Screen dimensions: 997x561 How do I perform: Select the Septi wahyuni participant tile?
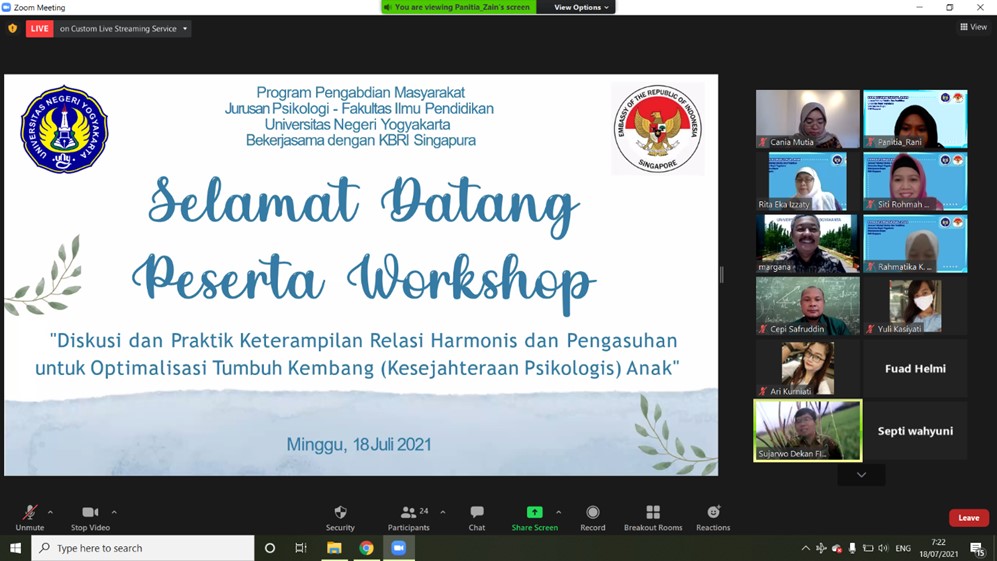click(x=915, y=431)
